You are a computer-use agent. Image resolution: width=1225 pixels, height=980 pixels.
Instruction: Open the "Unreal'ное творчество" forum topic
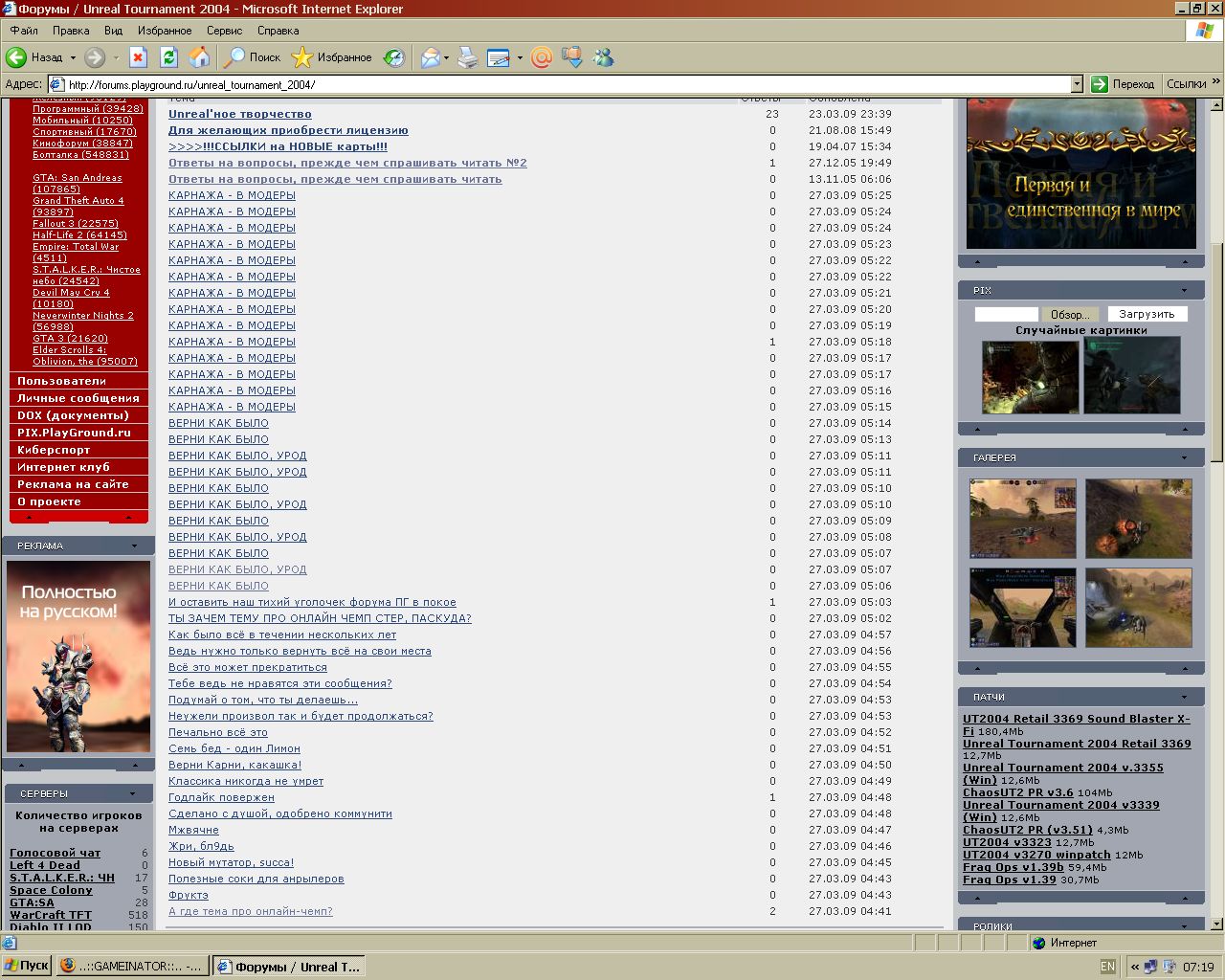pos(239,114)
